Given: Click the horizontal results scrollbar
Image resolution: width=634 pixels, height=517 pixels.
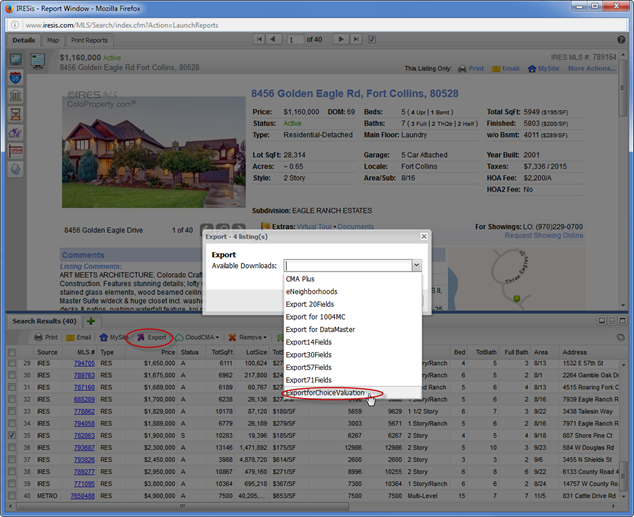Looking at the screenshot, I should 182,506.
